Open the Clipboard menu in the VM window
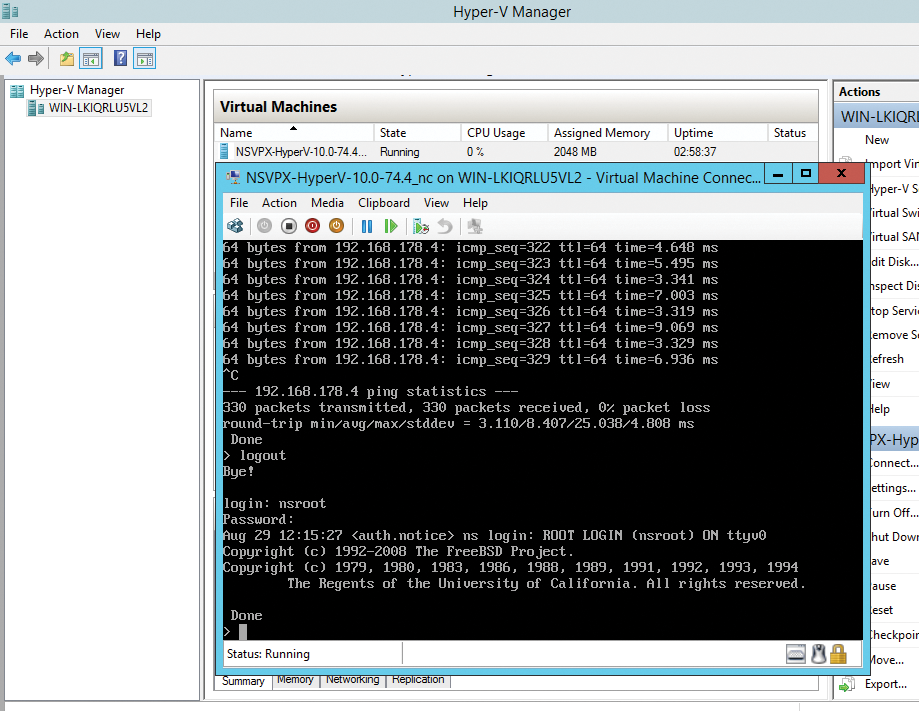Screen dimensions: 919x711 coord(383,202)
